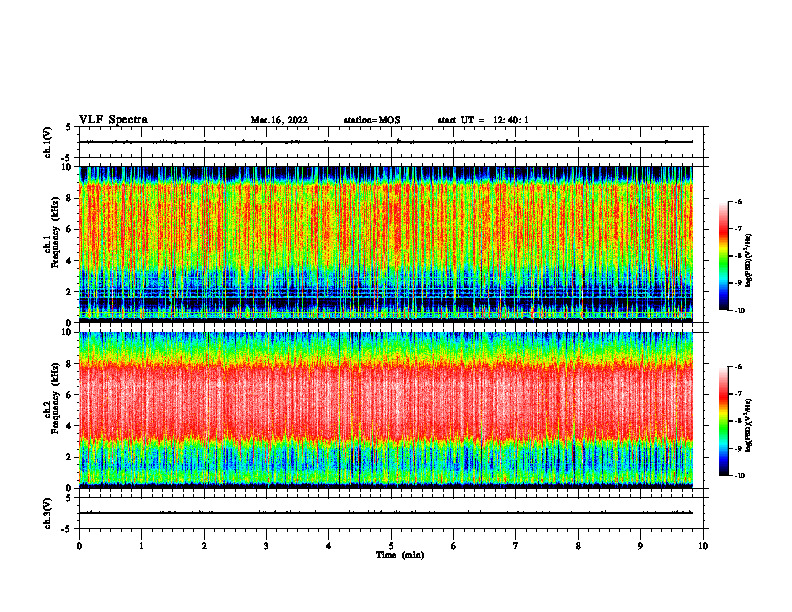Click the 'ch.3(V)' axis label

point(47,513)
